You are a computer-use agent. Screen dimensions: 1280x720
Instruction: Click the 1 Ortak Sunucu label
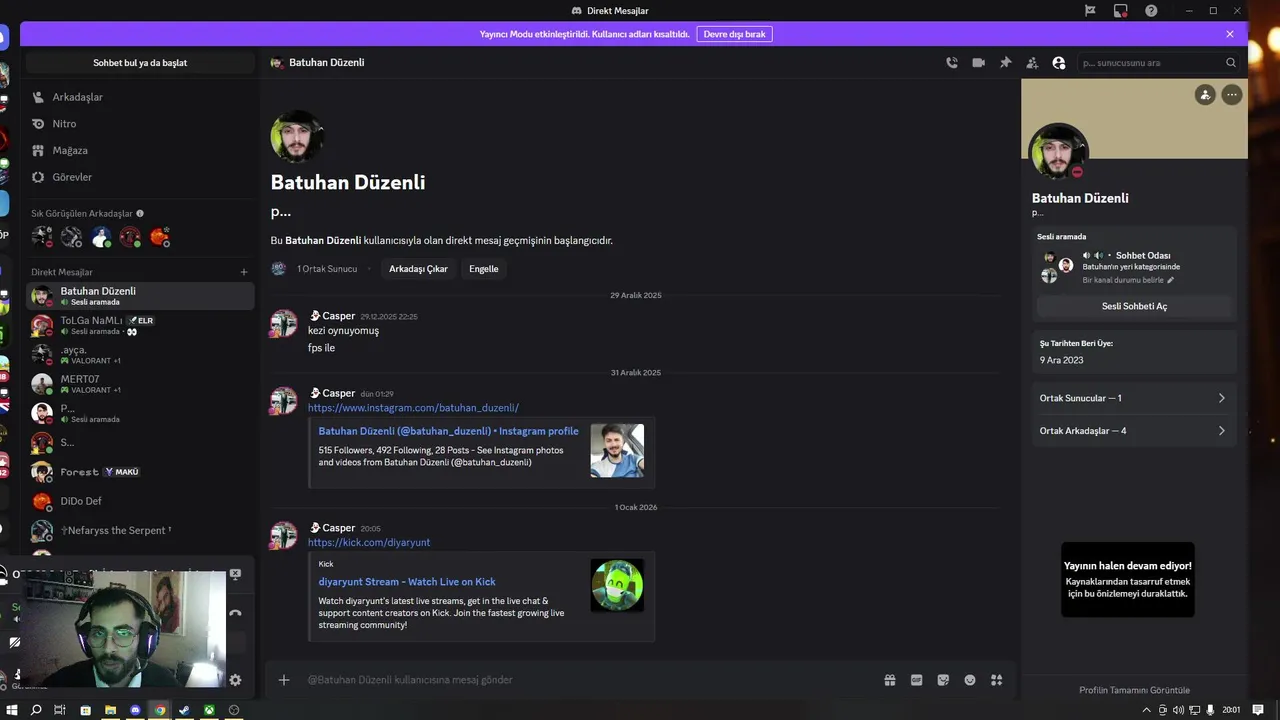click(327, 269)
